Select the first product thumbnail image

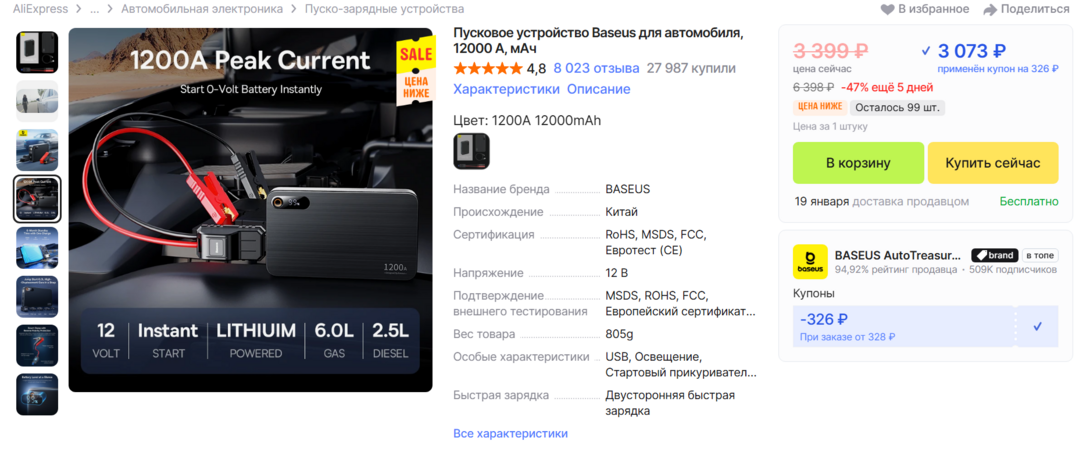coord(37,52)
